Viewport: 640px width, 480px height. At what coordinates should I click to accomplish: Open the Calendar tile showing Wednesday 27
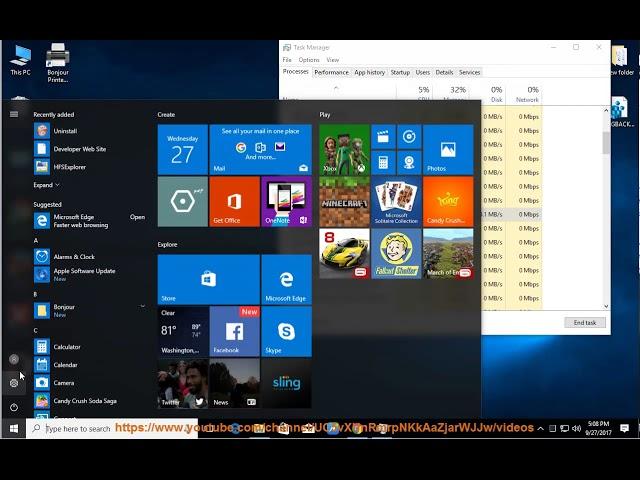point(182,150)
